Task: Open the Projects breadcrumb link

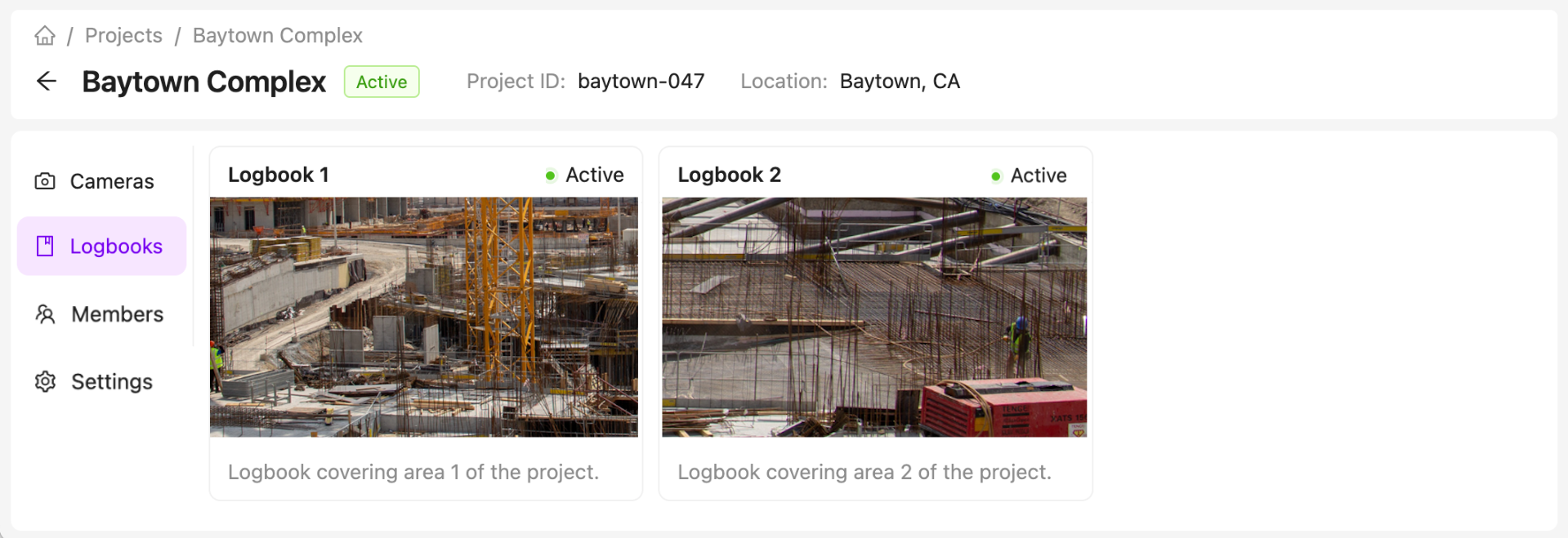Action: (123, 35)
